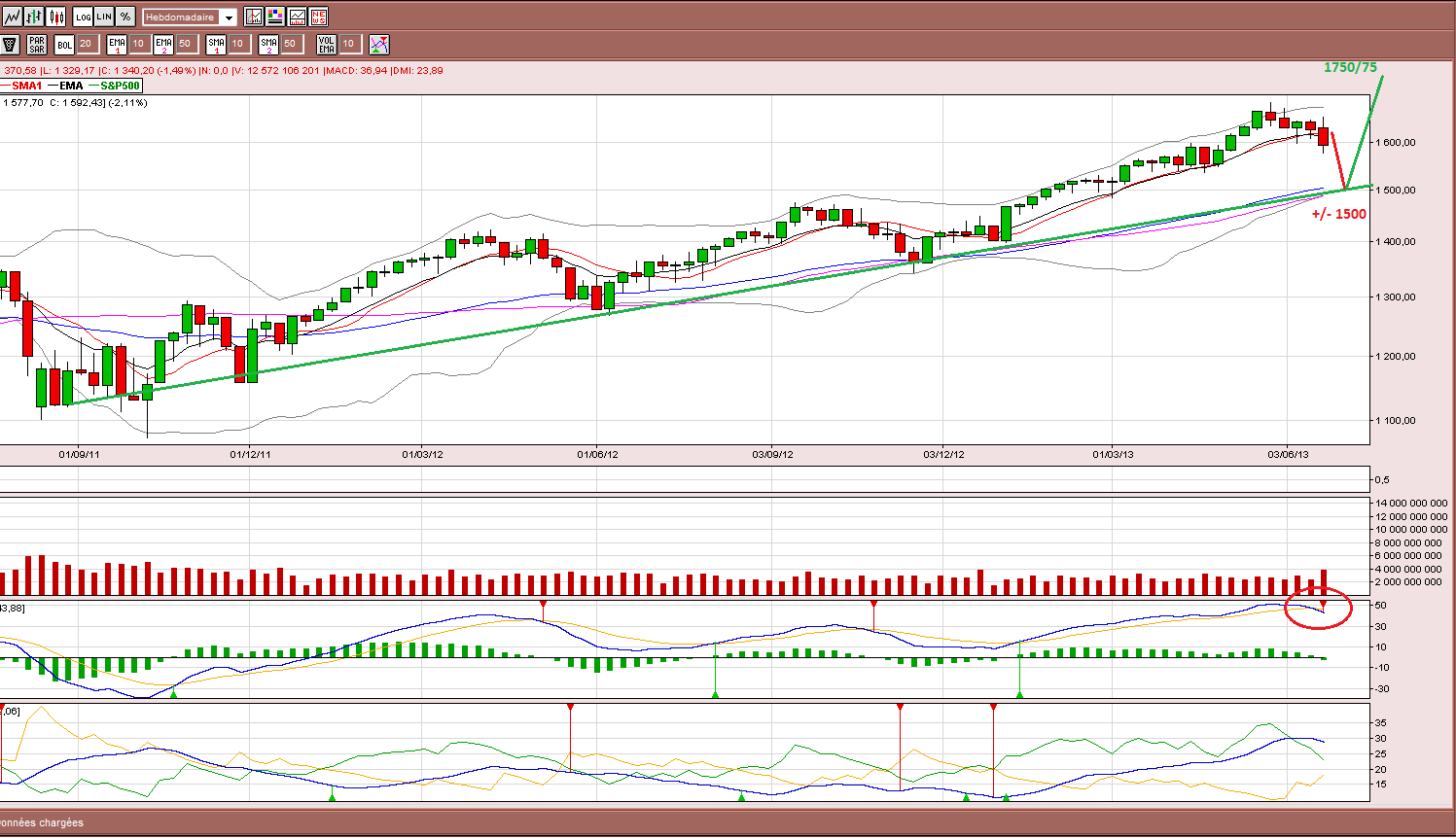This screenshot has width=1456, height=838.
Task: Edit the EMA 1 period field
Action: click(x=138, y=44)
